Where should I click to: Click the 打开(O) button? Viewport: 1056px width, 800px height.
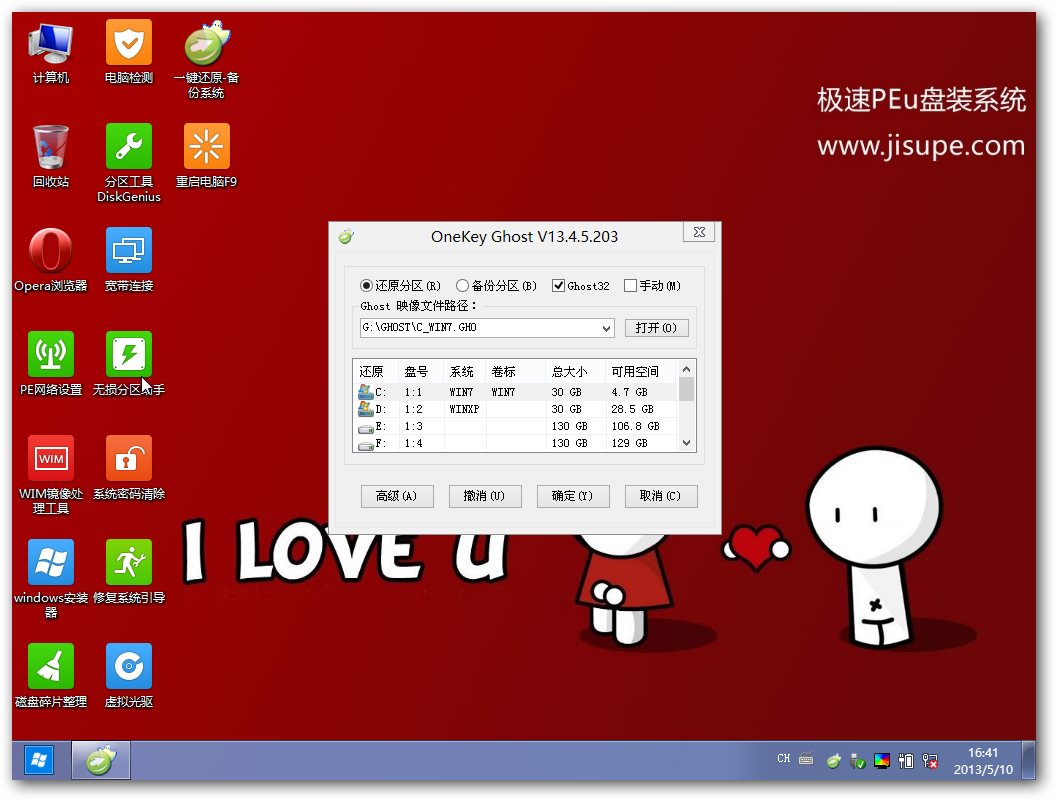657,328
